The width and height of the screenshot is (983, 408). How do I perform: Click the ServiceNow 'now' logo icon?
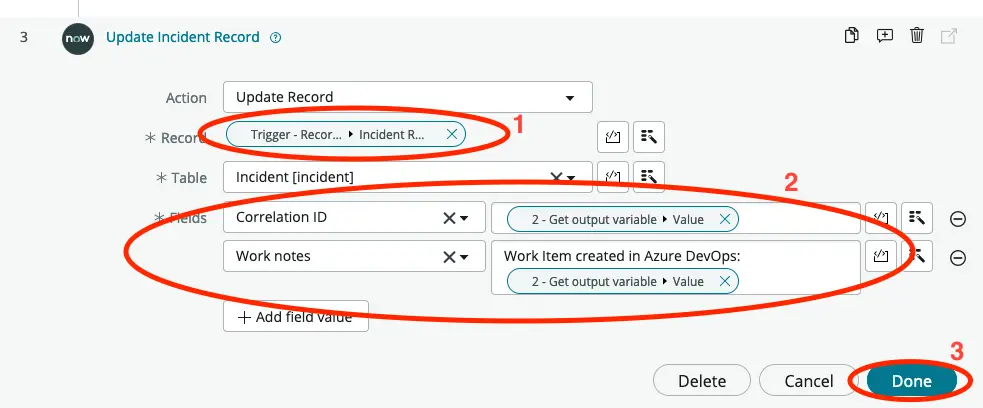78,39
